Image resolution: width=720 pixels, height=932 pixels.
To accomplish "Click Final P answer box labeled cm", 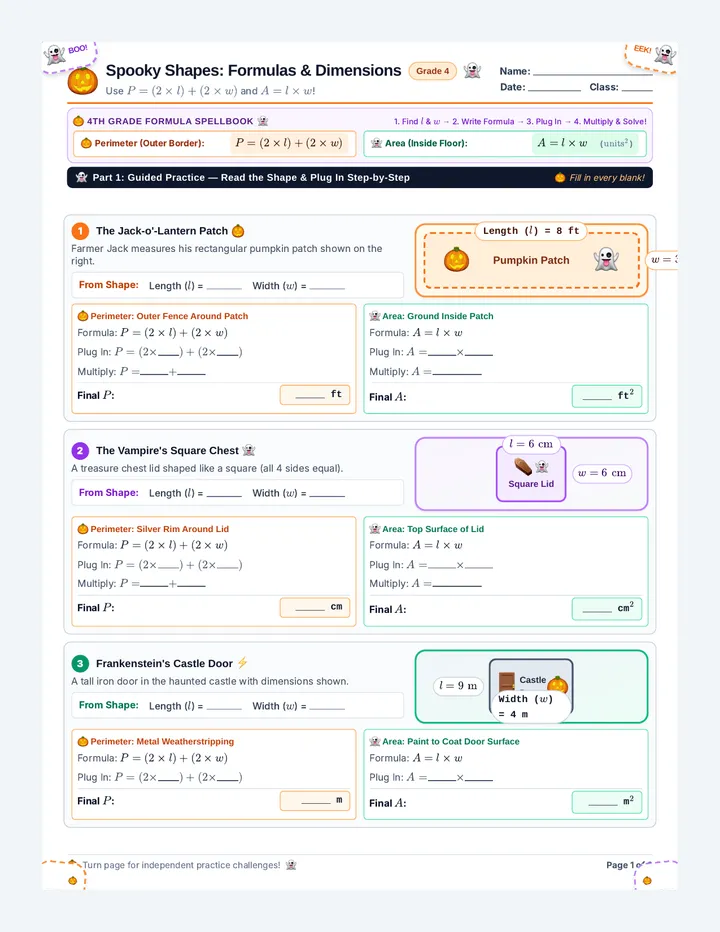I will click(315, 607).
